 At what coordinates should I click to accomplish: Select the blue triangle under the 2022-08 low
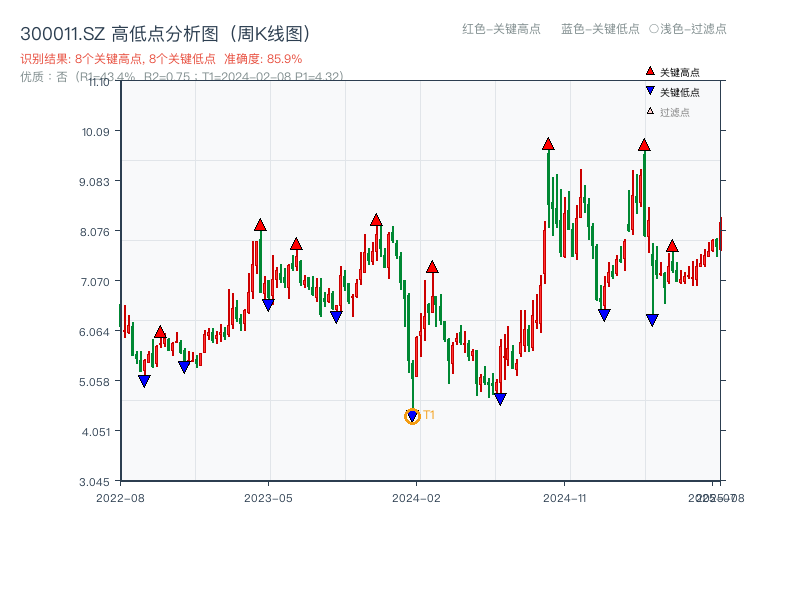(144, 379)
